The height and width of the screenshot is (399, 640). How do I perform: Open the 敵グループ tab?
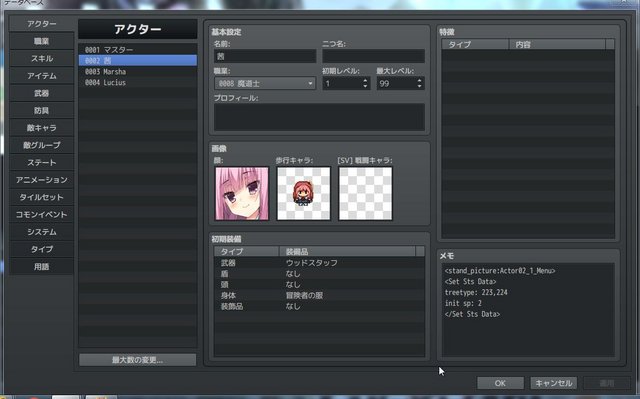pos(42,145)
